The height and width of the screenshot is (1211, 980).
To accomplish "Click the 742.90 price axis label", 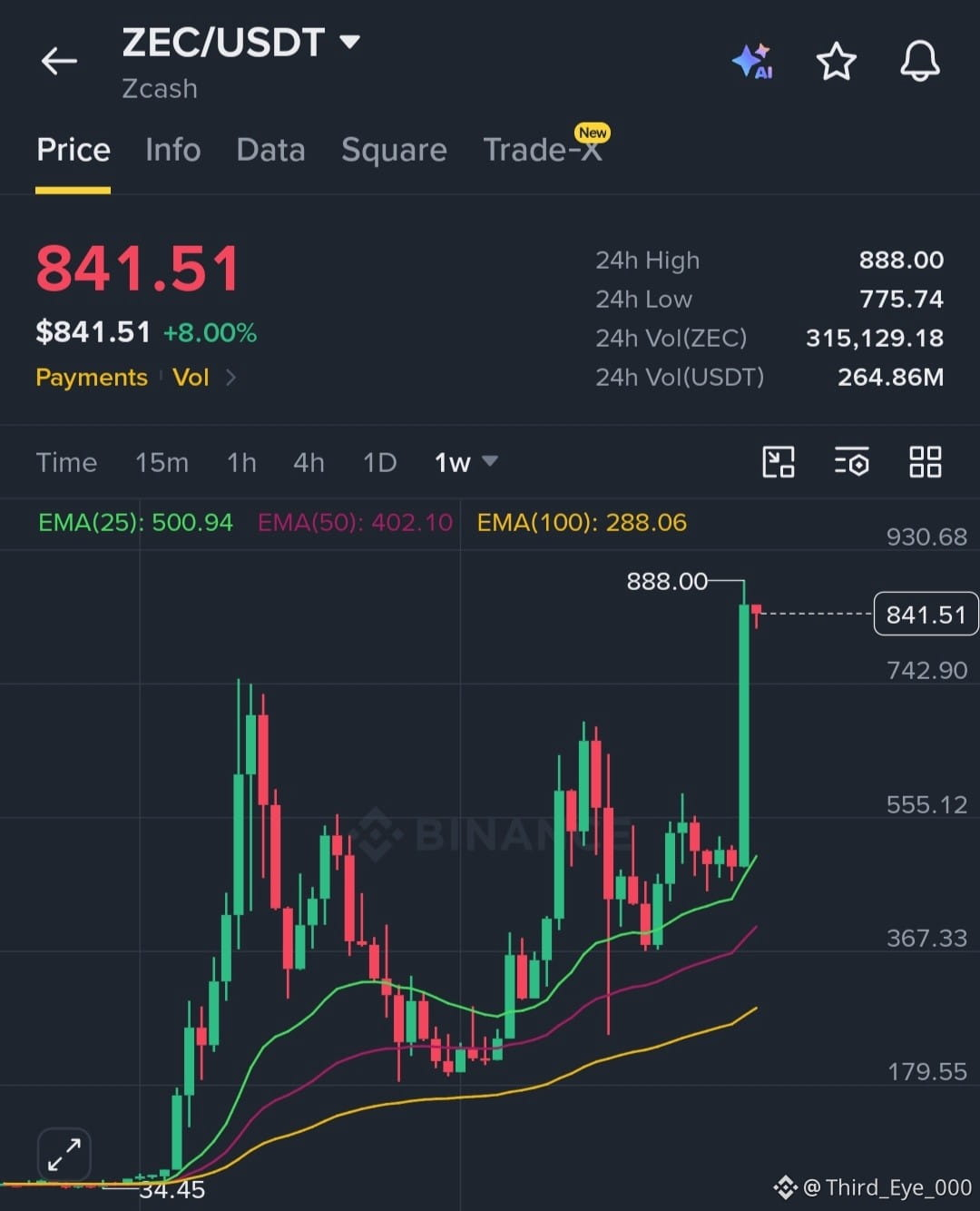I will tap(926, 670).
